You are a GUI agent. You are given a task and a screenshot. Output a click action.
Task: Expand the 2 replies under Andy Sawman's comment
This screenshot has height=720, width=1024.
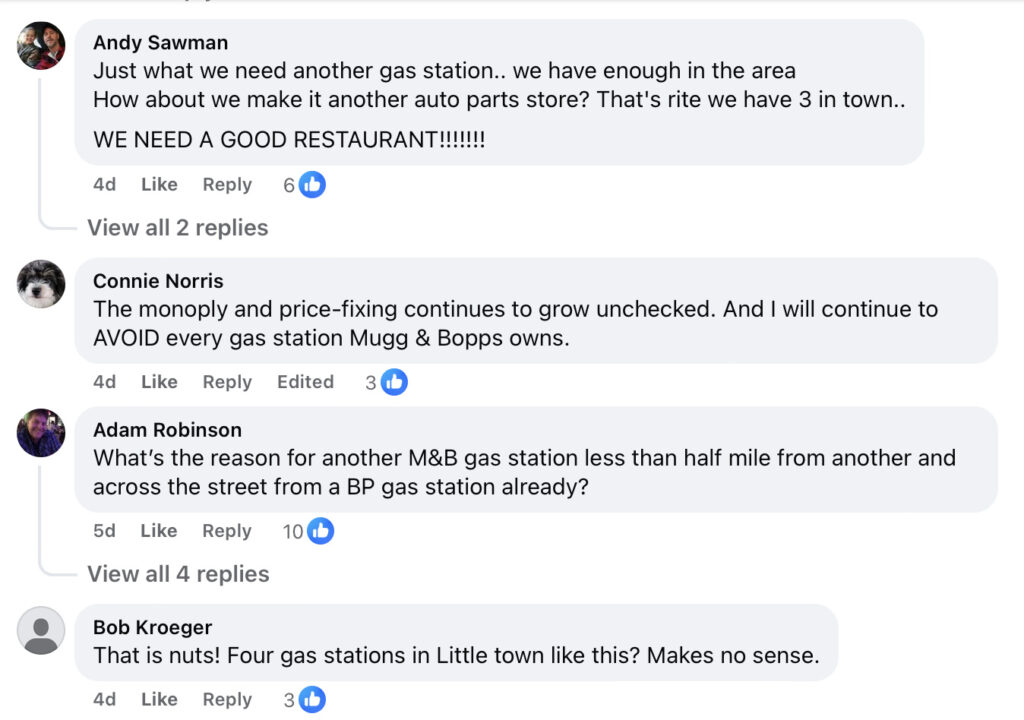point(177,227)
